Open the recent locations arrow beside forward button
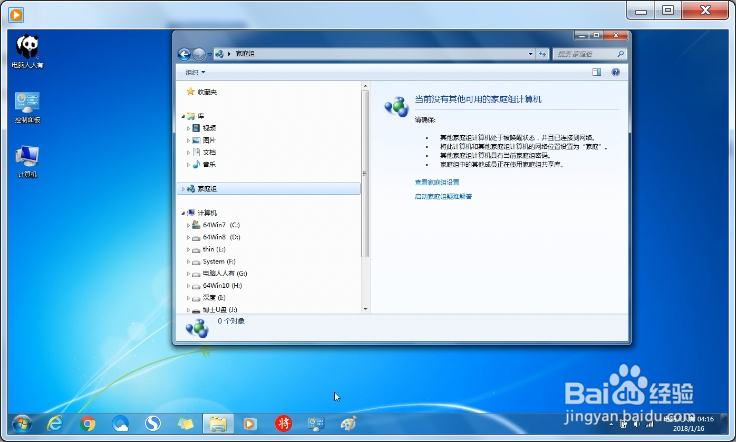 click(209, 54)
